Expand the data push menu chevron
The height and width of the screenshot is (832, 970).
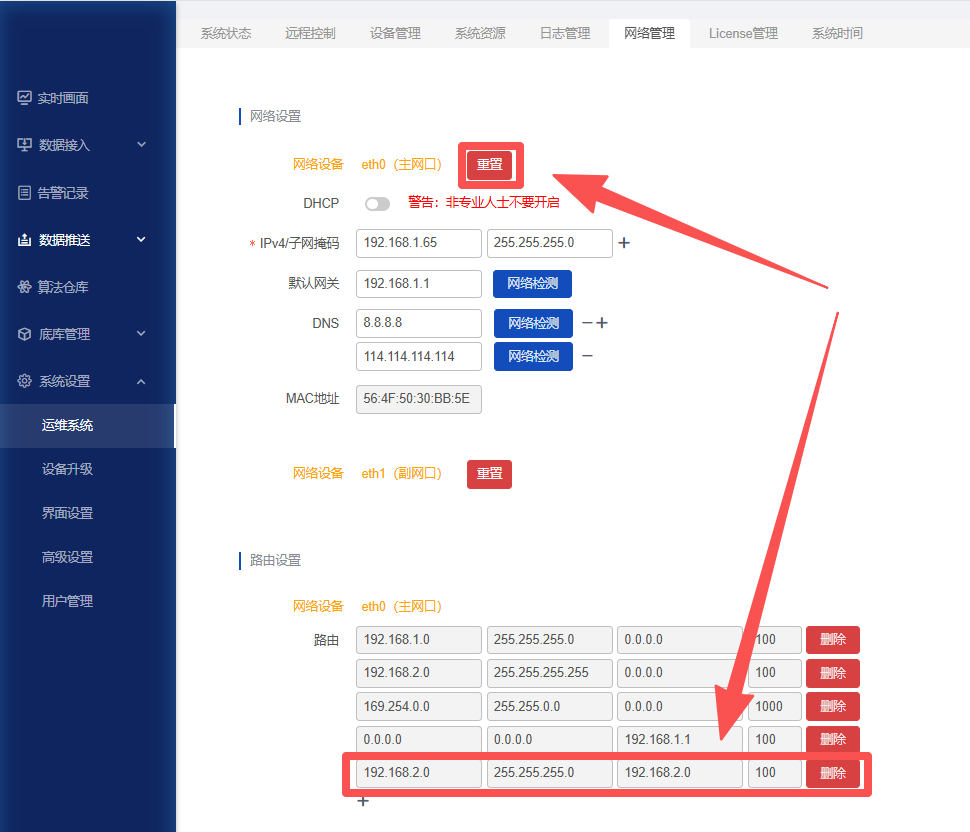tap(141, 240)
